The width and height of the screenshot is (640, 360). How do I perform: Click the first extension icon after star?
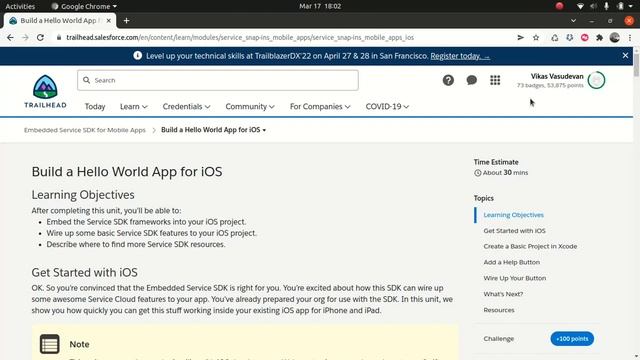[x=555, y=38]
